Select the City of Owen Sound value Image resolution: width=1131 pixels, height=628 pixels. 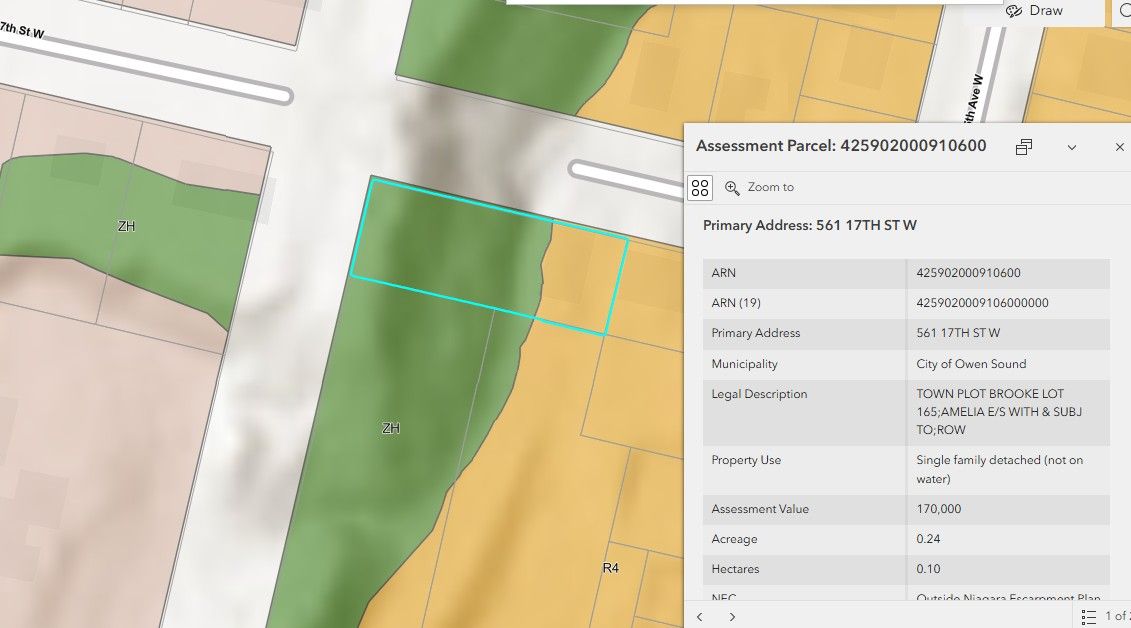coord(971,364)
